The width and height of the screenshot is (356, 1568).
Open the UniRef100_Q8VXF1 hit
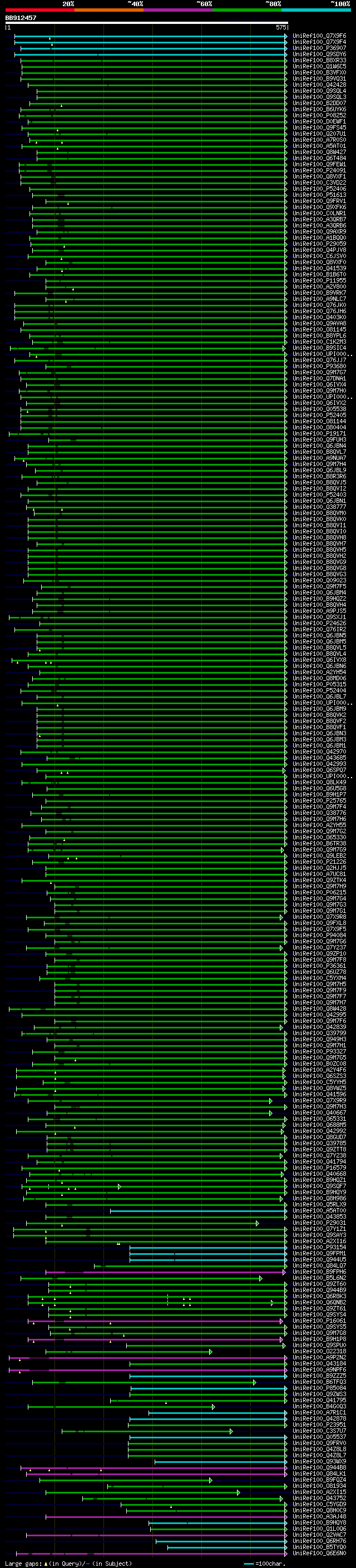click(319, 176)
